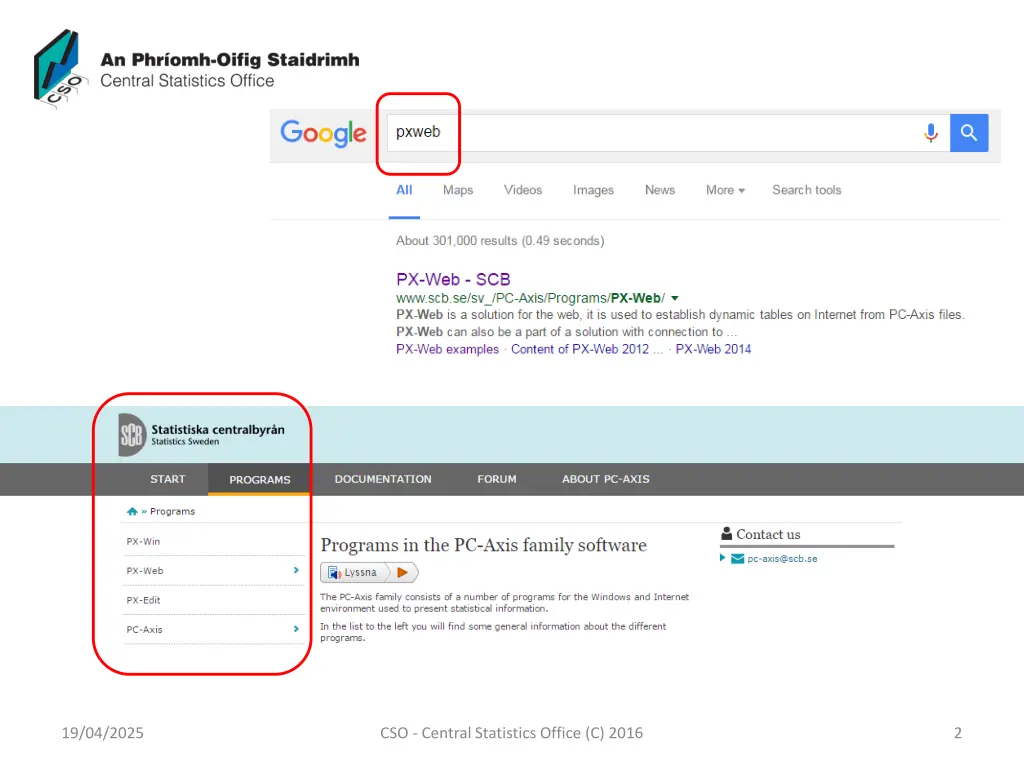Open the PX-Web - SCB search result

pyautogui.click(x=453, y=280)
